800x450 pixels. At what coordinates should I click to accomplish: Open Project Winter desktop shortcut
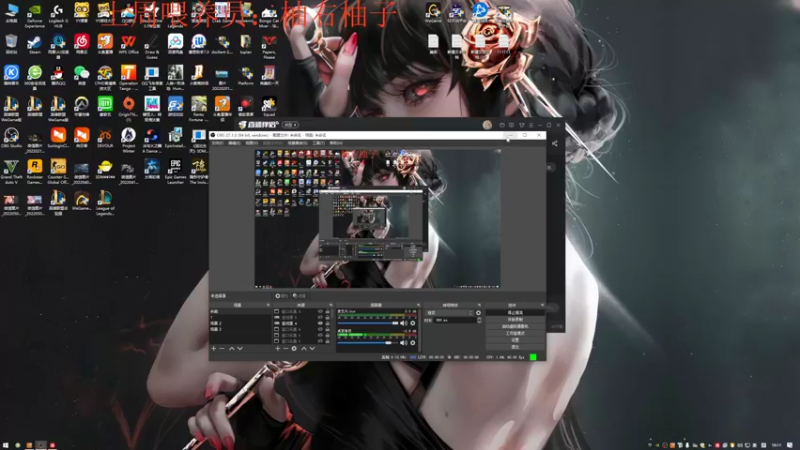(x=129, y=140)
